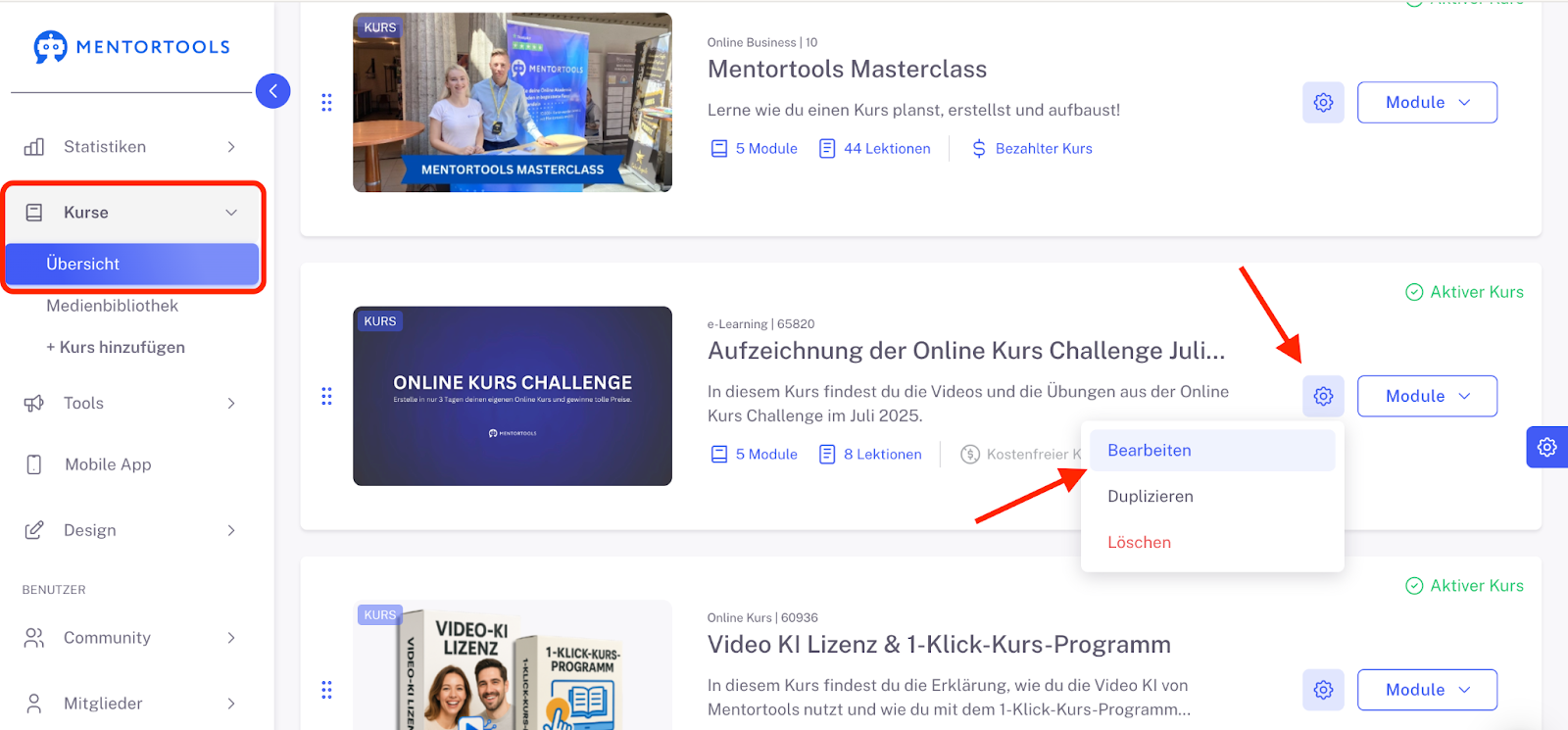Click the lessons icon beside 44 Lektionen
The height and width of the screenshot is (730, 1568).
pos(827,149)
